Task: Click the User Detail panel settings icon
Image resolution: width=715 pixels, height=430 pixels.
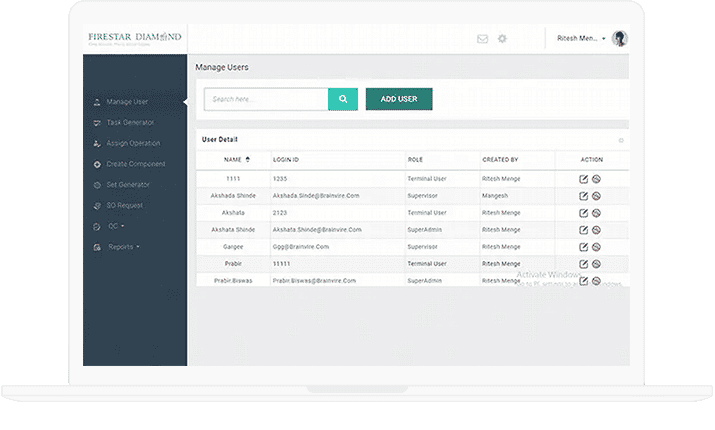Action: (x=620, y=140)
